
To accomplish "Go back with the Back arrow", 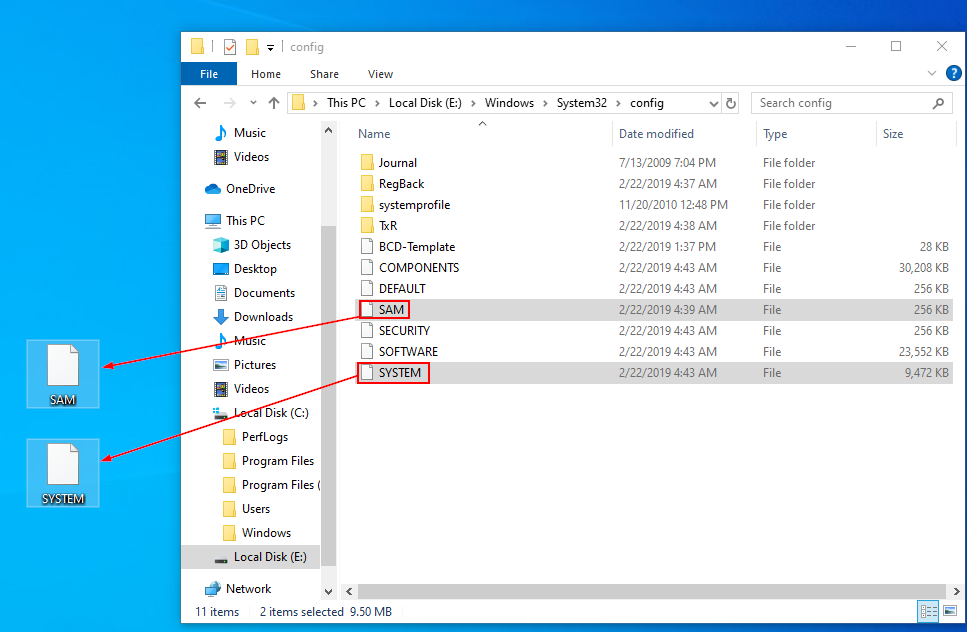I will click(x=200, y=103).
